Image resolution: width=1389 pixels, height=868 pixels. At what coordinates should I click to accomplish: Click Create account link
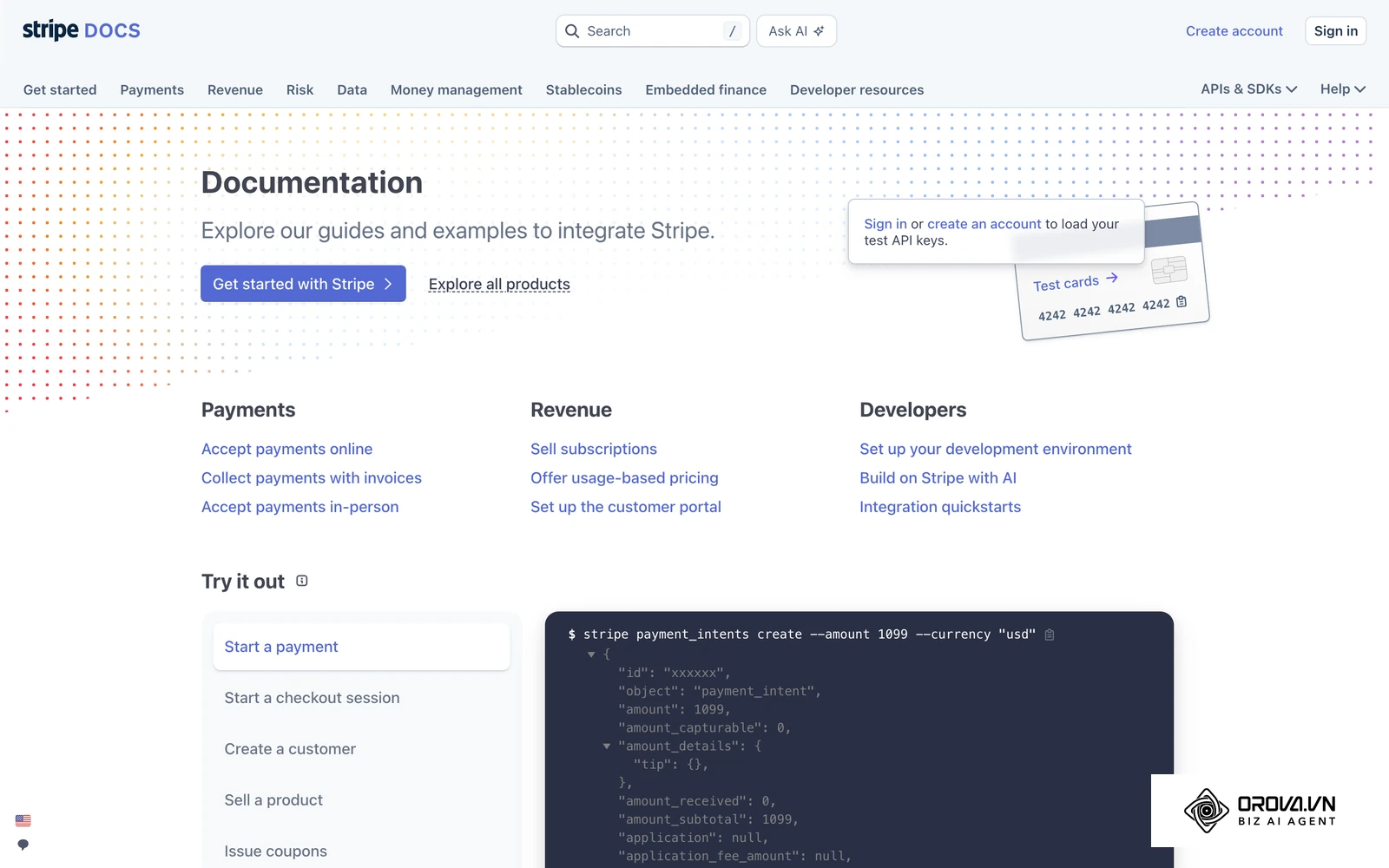[x=1234, y=31]
